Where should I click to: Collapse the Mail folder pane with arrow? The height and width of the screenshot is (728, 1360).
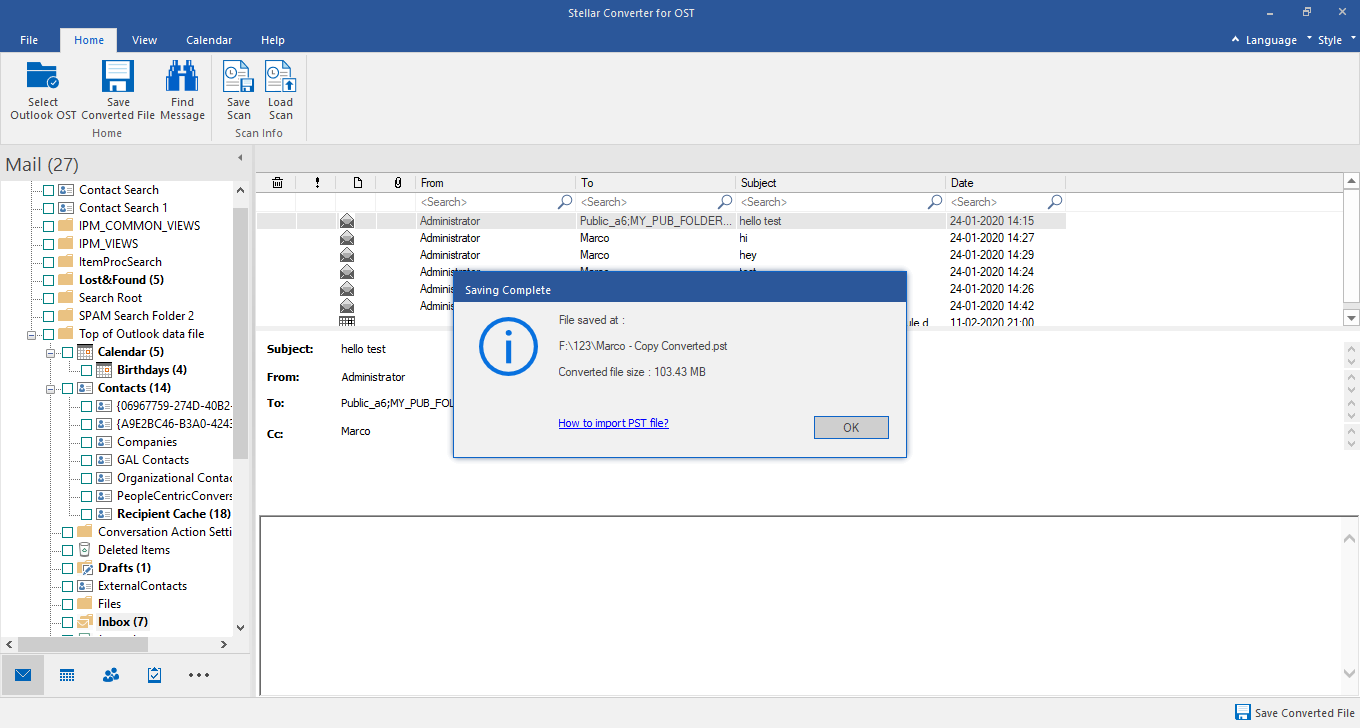point(239,158)
